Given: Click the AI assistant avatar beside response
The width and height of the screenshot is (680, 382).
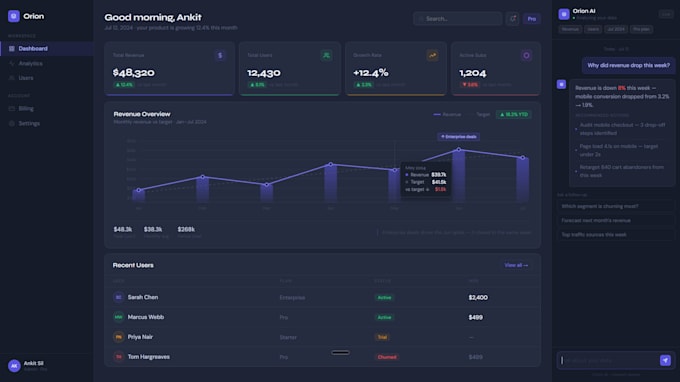Looking at the screenshot, I should click(562, 84).
